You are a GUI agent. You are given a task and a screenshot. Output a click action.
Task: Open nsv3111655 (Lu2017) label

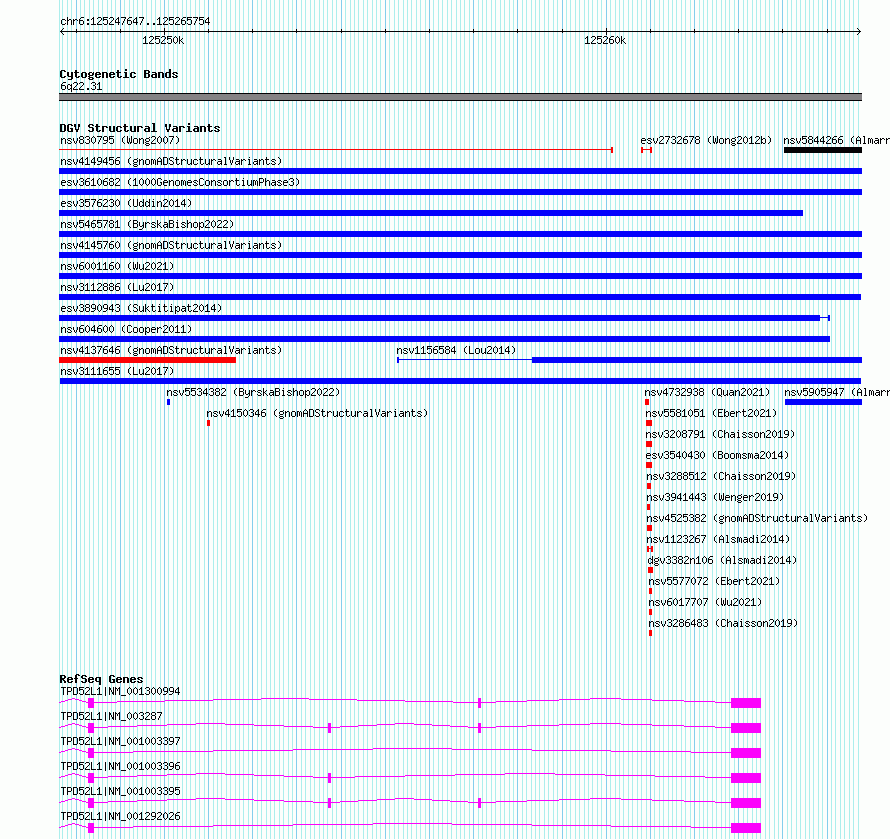tap(117, 371)
